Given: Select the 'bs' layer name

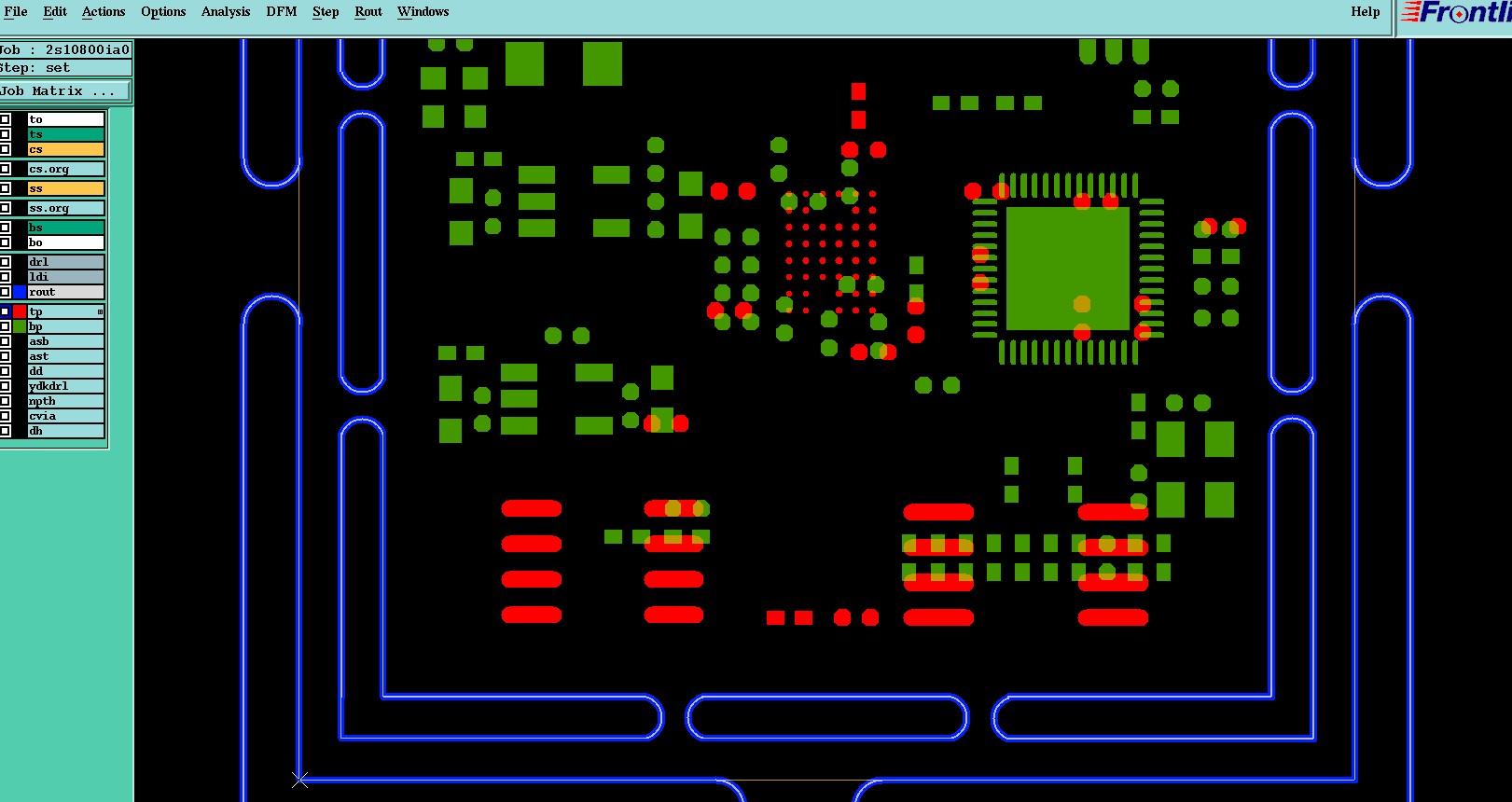Looking at the screenshot, I should coord(65,228).
